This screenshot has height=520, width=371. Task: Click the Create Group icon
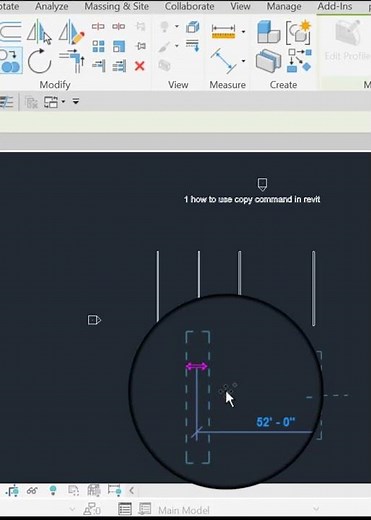[298, 32]
